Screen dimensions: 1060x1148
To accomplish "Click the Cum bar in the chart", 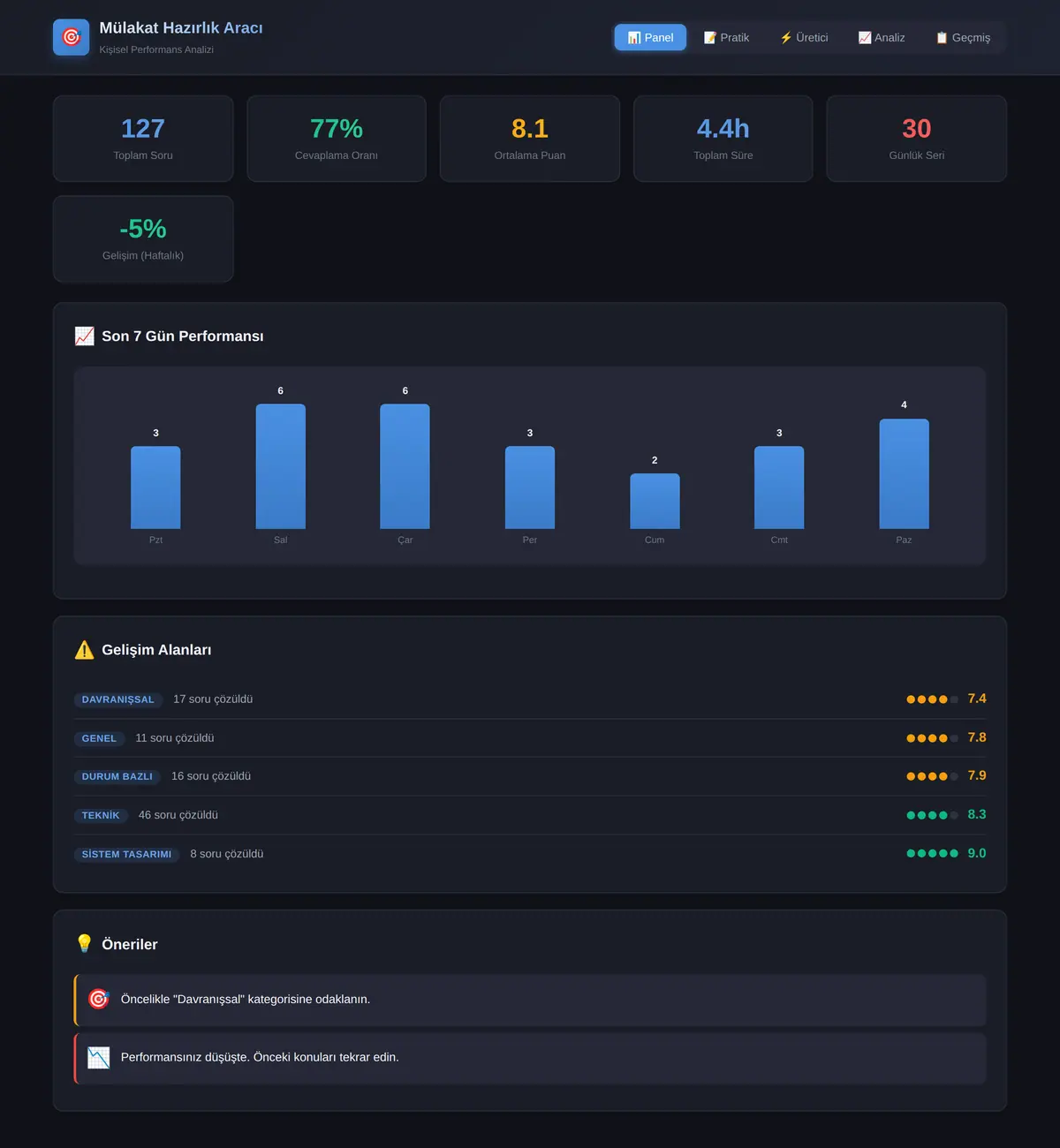I will pyautogui.click(x=655, y=502).
